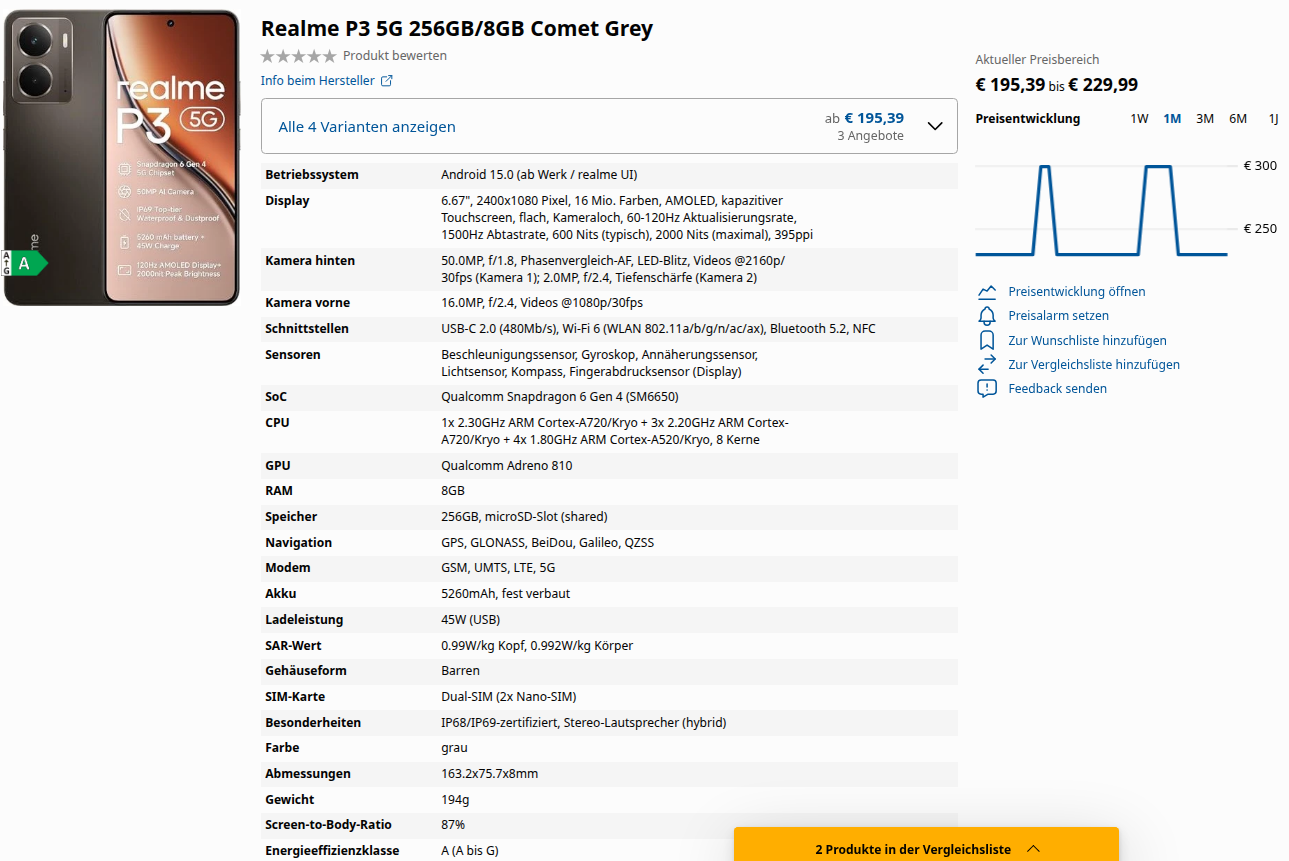
Task: Click the Gewicht value 194g
Action: click(x=455, y=800)
